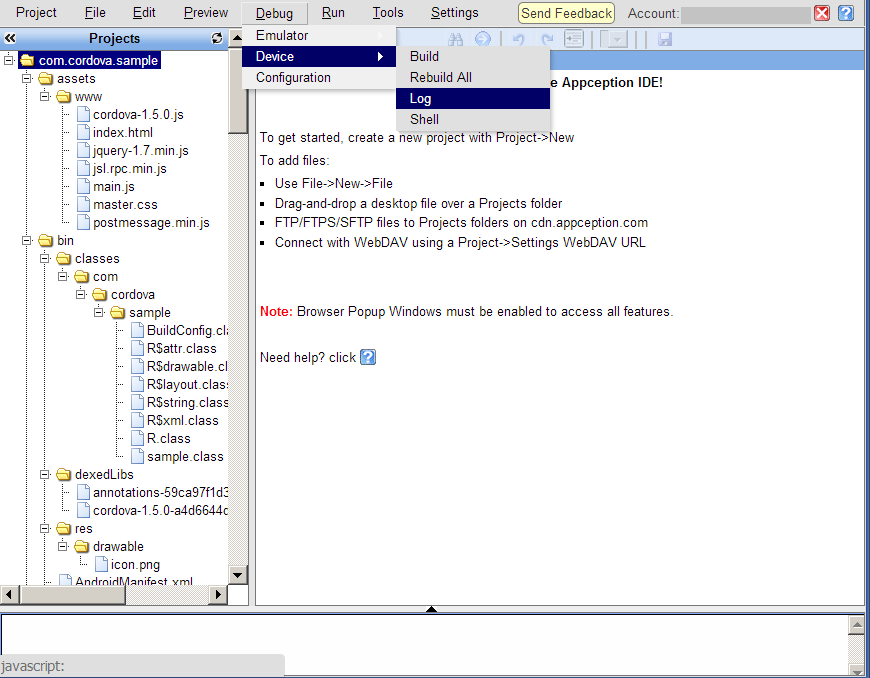The image size is (870, 678).
Task: Select Build in Device submenu
Action: (473, 57)
